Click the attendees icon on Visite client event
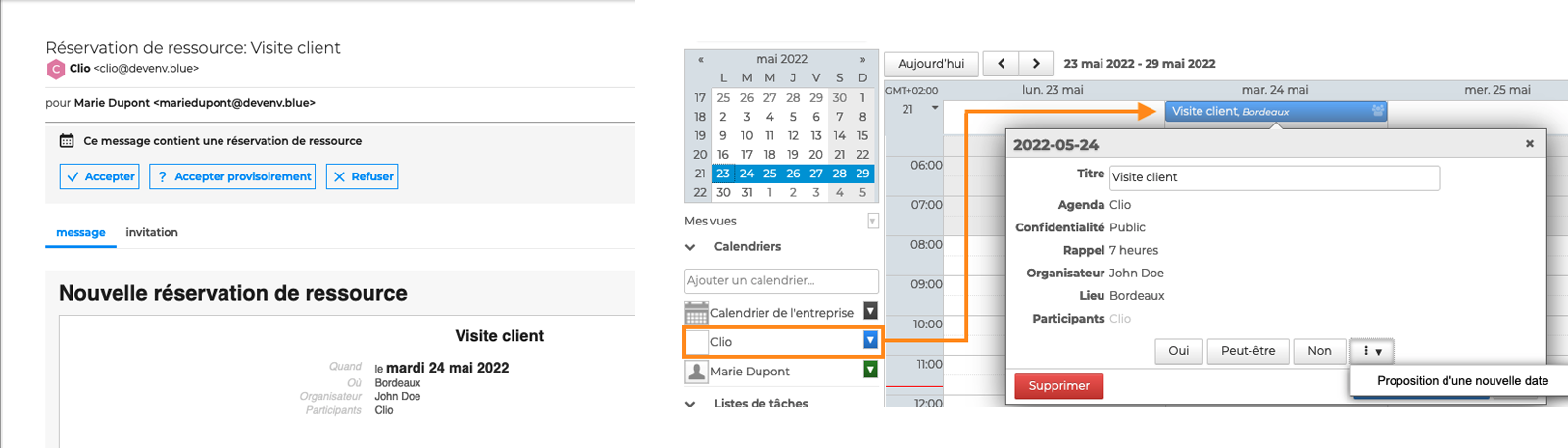1568x448 pixels. (x=1378, y=111)
